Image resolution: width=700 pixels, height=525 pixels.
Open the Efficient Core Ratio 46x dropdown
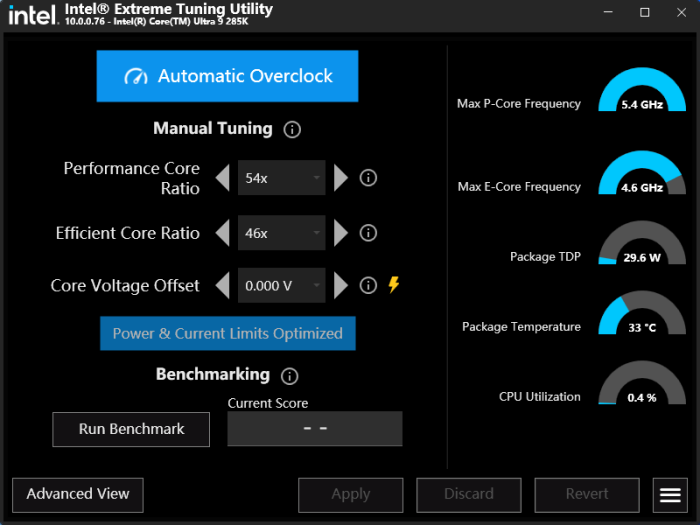(281, 233)
